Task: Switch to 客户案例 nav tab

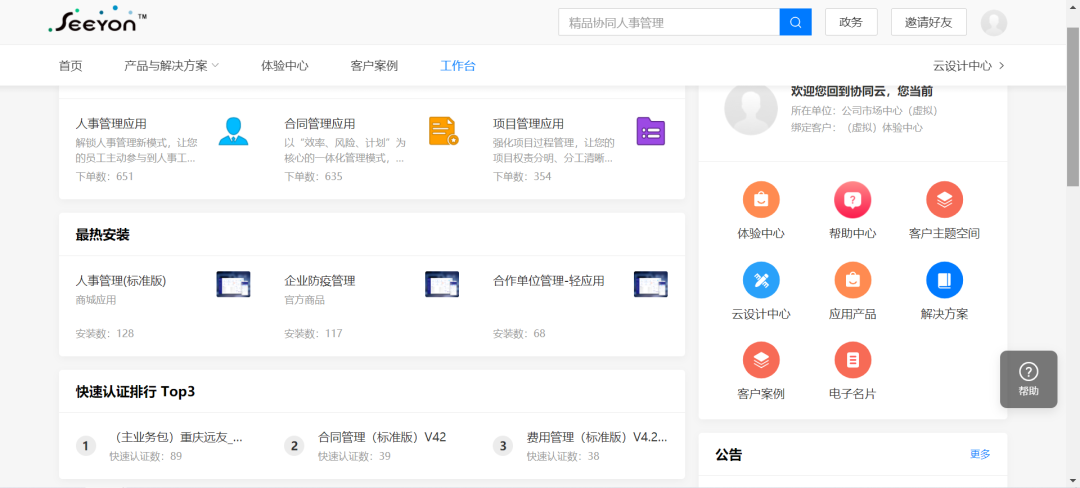Action: pos(374,66)
